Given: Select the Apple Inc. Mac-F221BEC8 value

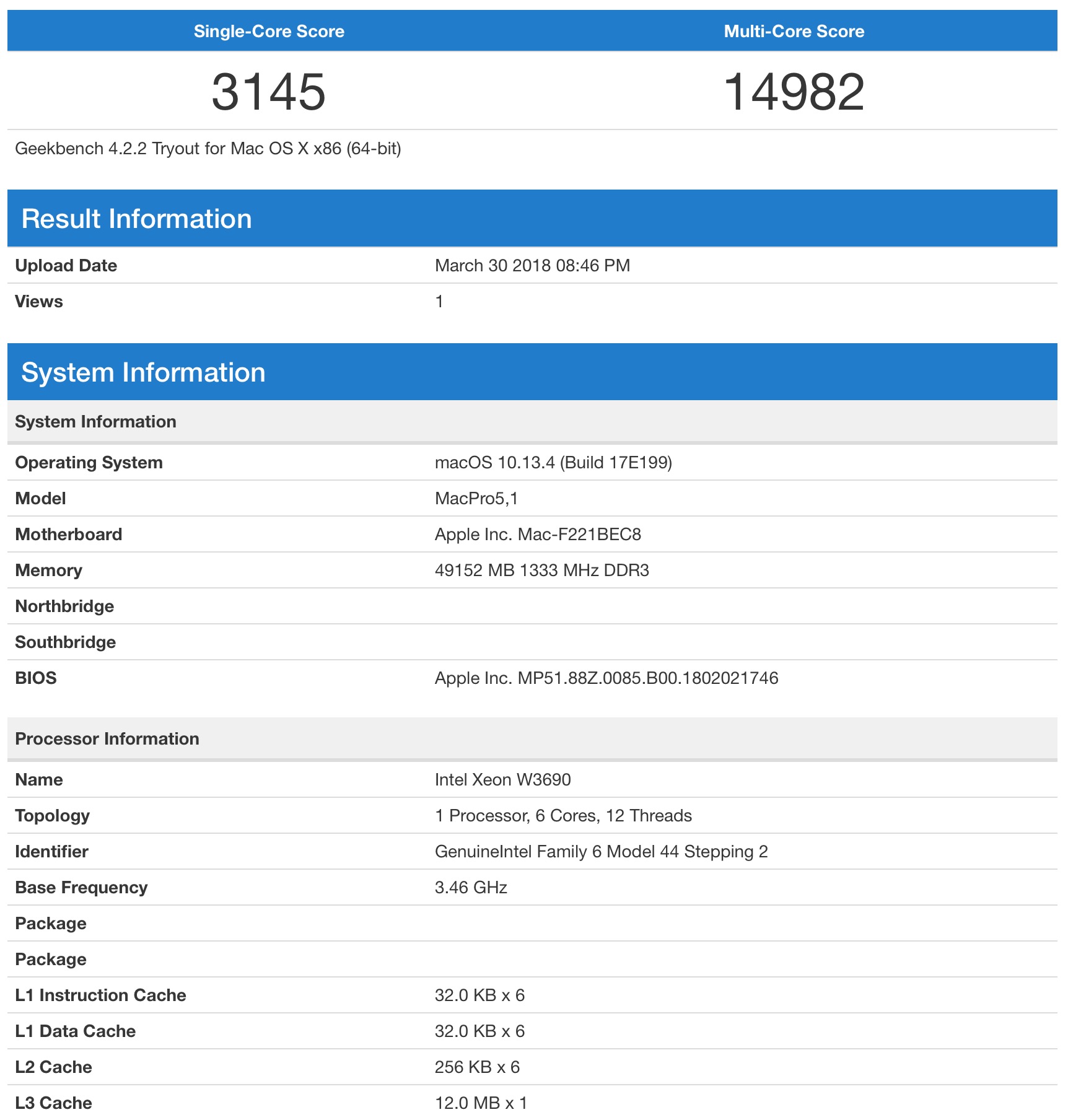Looking at the screenshot, I should (538, 535).
